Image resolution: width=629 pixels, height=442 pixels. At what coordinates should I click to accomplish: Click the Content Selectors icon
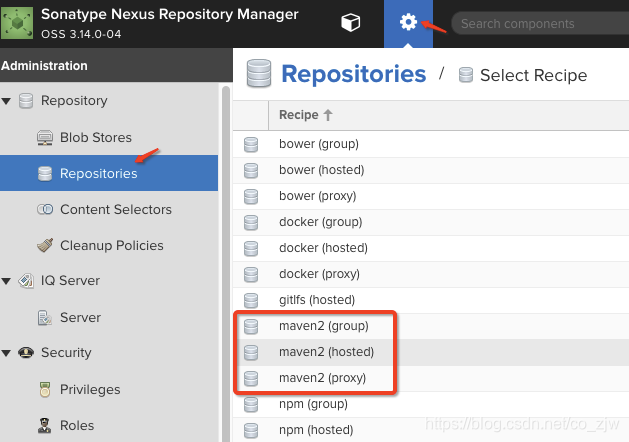45,209
